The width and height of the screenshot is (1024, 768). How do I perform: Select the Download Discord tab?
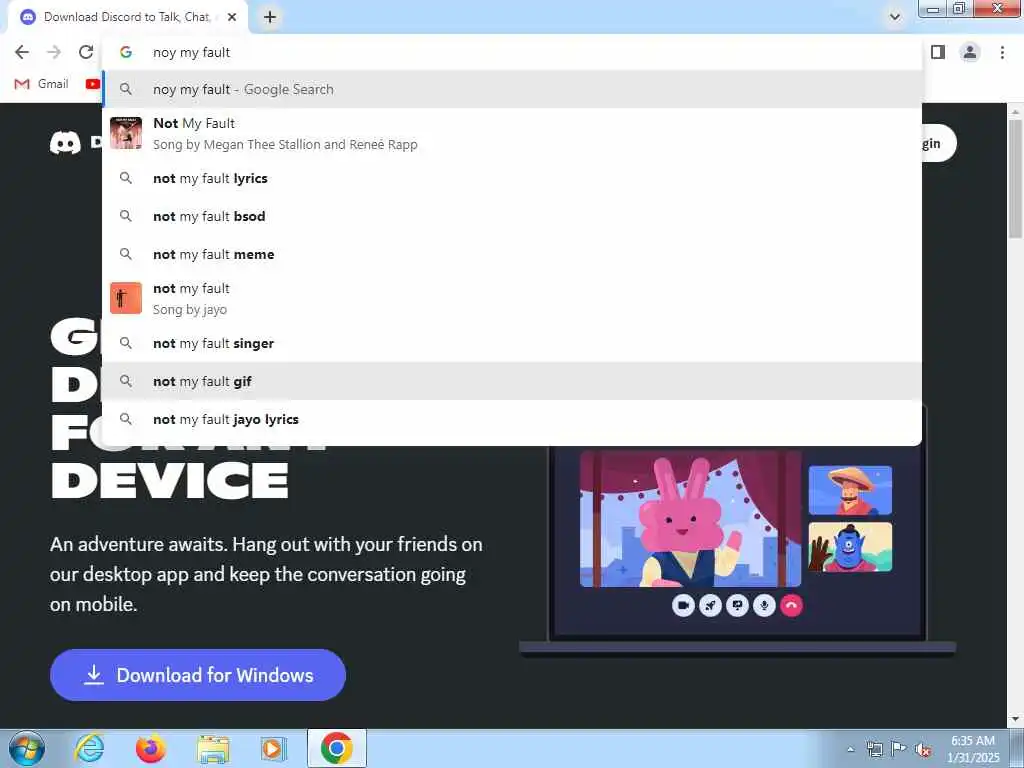pyautogui.click(x=127, y=17)
